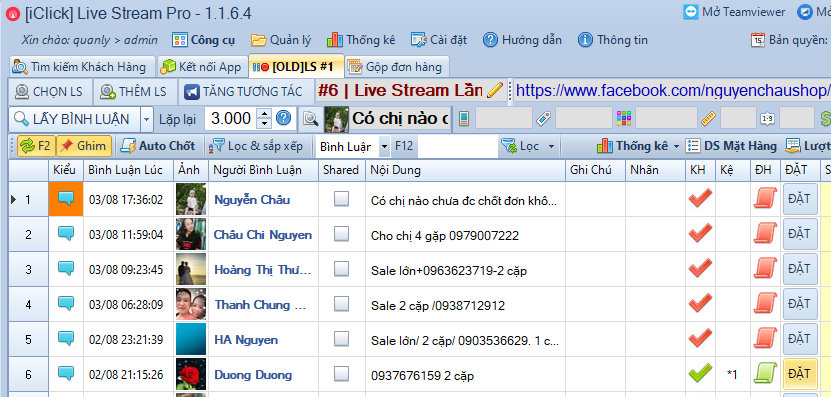
Task: Click the Auto Chốt button
Action: click(x=158, y=146)
